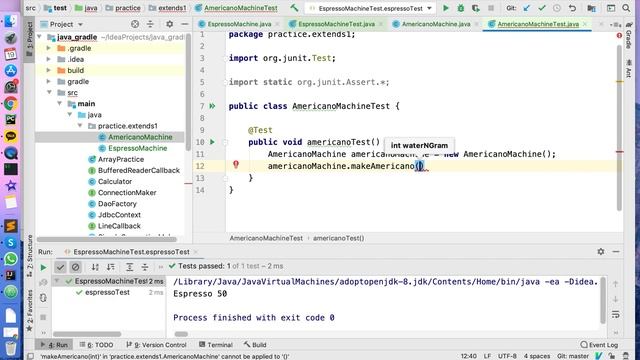This screenshot has height=360, width=640.
Task: Open Chrome from the Dock
Action: [11, 104]
